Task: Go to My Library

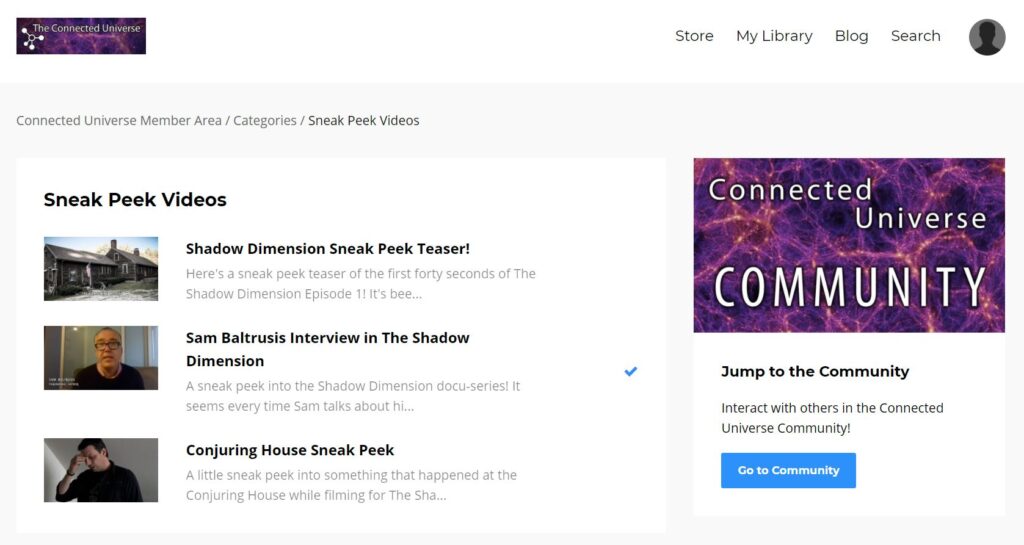Action: [774, 36]
